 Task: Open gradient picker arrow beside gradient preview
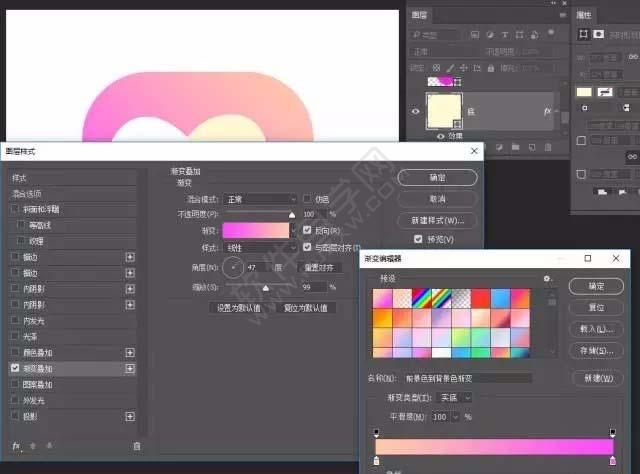[293, 231]
